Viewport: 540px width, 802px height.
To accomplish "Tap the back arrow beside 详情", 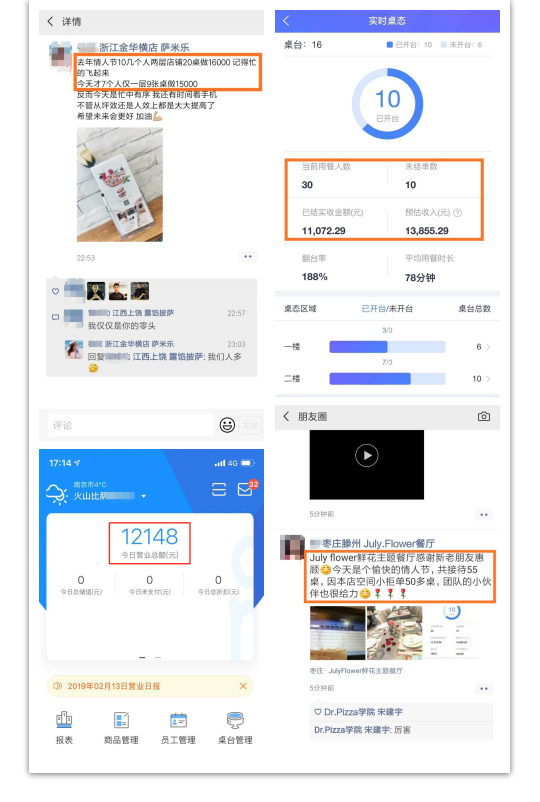I will coord(50,21).
